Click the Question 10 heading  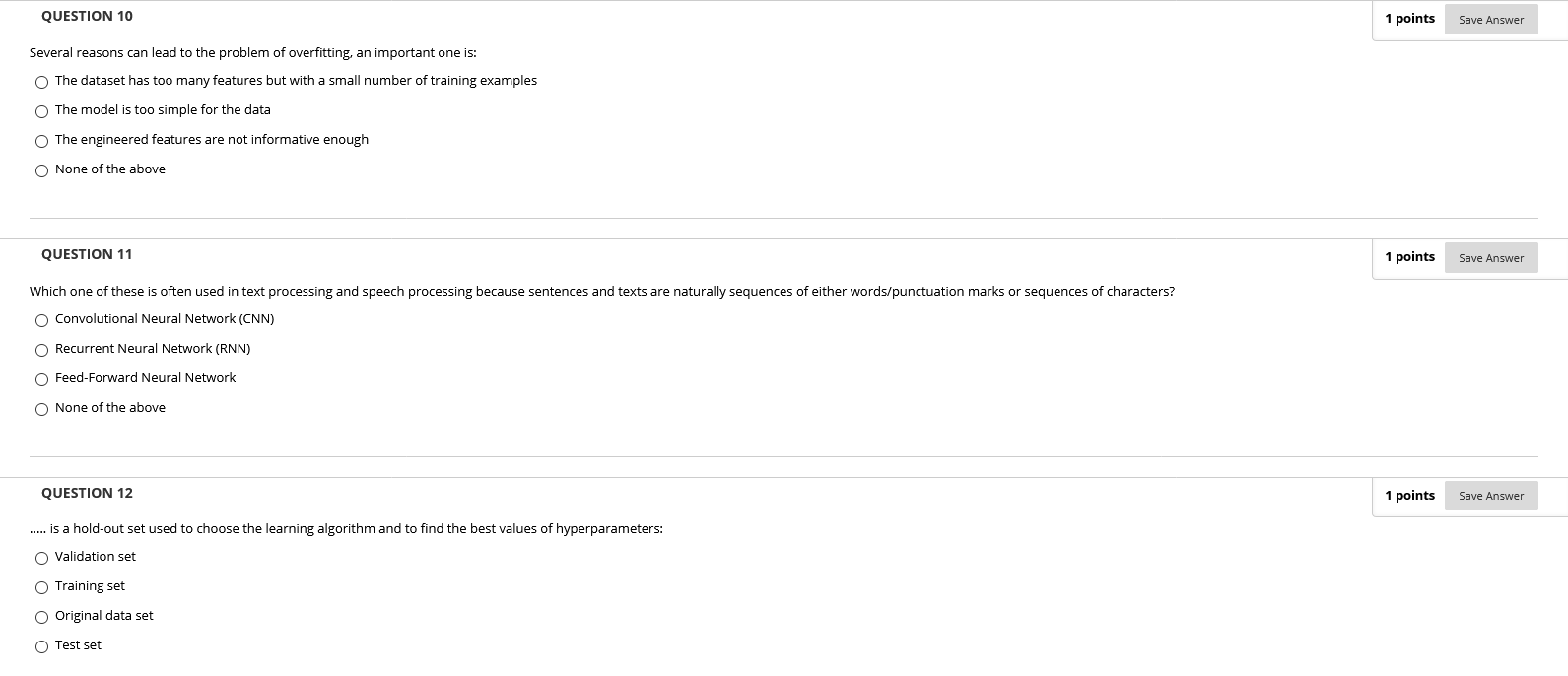(x=87, y=16)
